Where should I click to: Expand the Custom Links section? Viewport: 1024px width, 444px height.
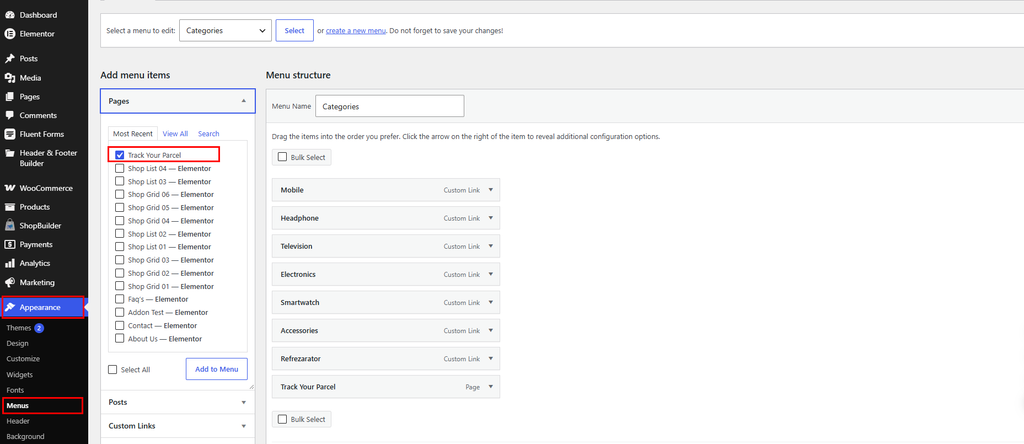pyautogui.click(x=178, y=426)
